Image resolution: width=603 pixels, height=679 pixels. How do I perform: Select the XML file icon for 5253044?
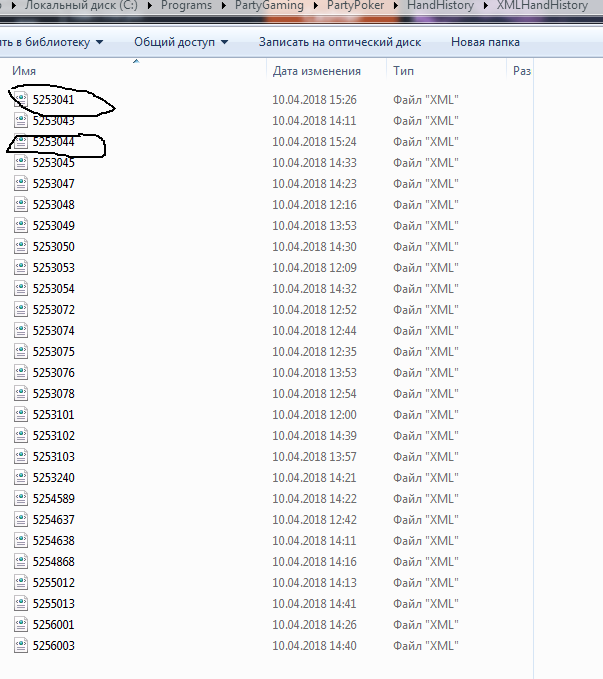click(21, 142)
